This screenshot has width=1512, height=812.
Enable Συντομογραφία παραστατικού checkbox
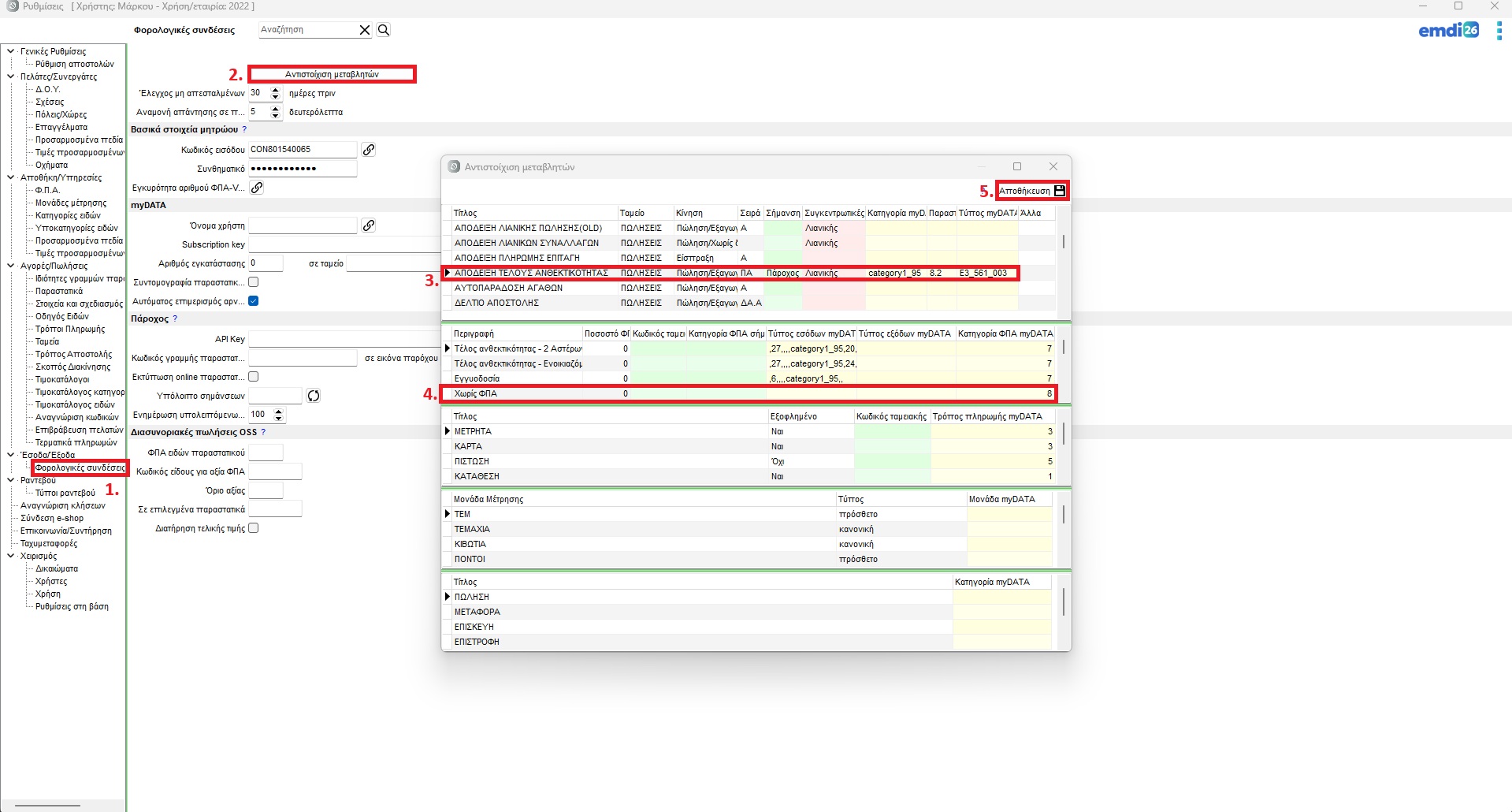(x=254, y=282)
